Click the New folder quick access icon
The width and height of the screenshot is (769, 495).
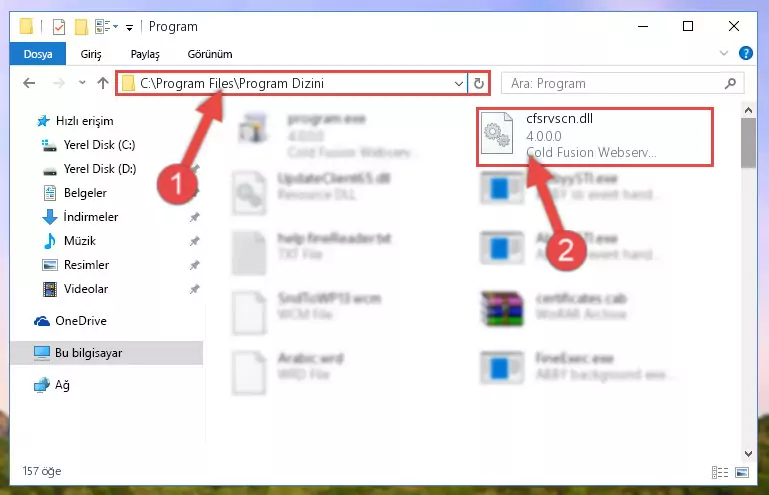[x=81, y=26]
